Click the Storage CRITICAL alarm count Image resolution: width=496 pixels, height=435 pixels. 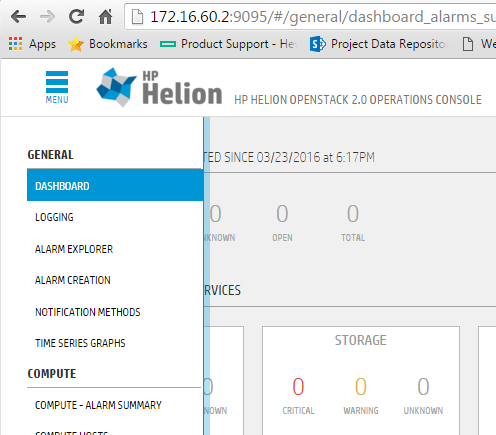[x=298, y=387]
